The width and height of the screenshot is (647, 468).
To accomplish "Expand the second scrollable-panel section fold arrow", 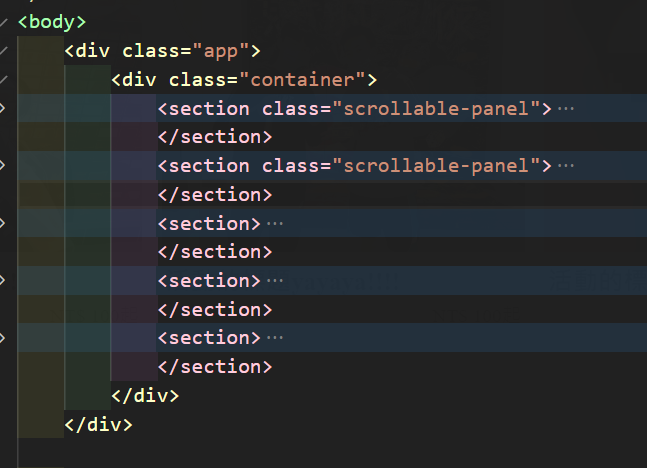I will pyautogui.click(x=2, y=165).
